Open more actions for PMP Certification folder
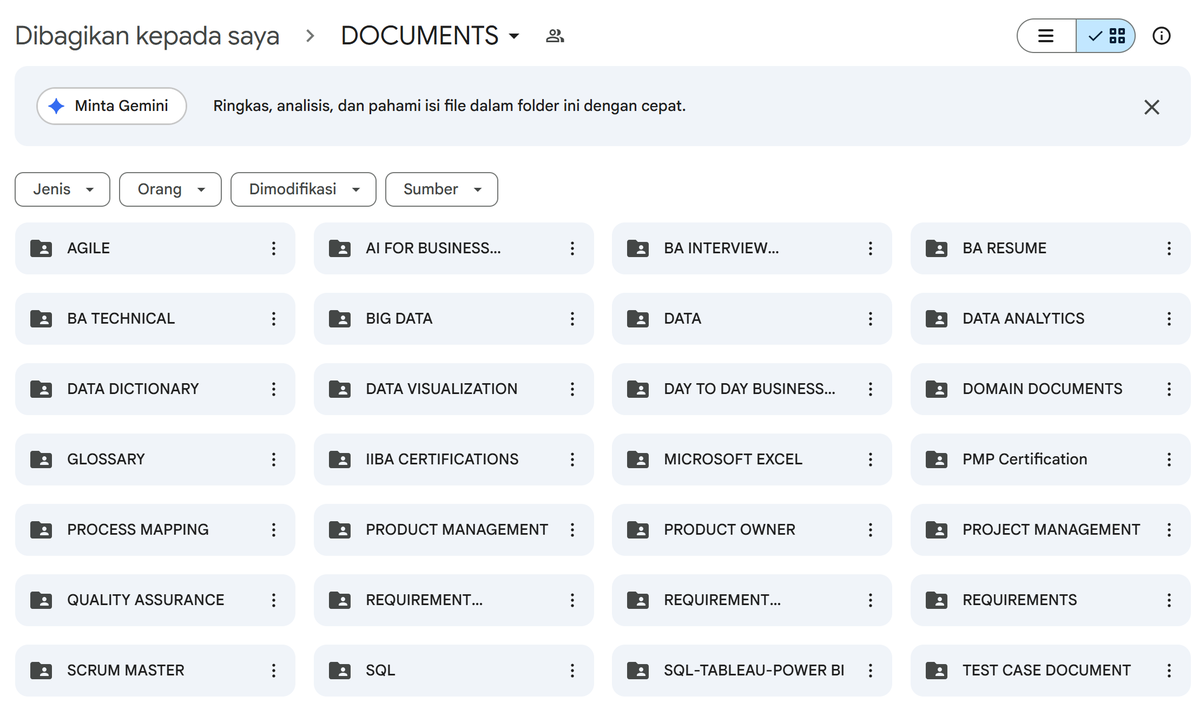The height and width of the screenshot is (709, 1199). point(1168,460)
